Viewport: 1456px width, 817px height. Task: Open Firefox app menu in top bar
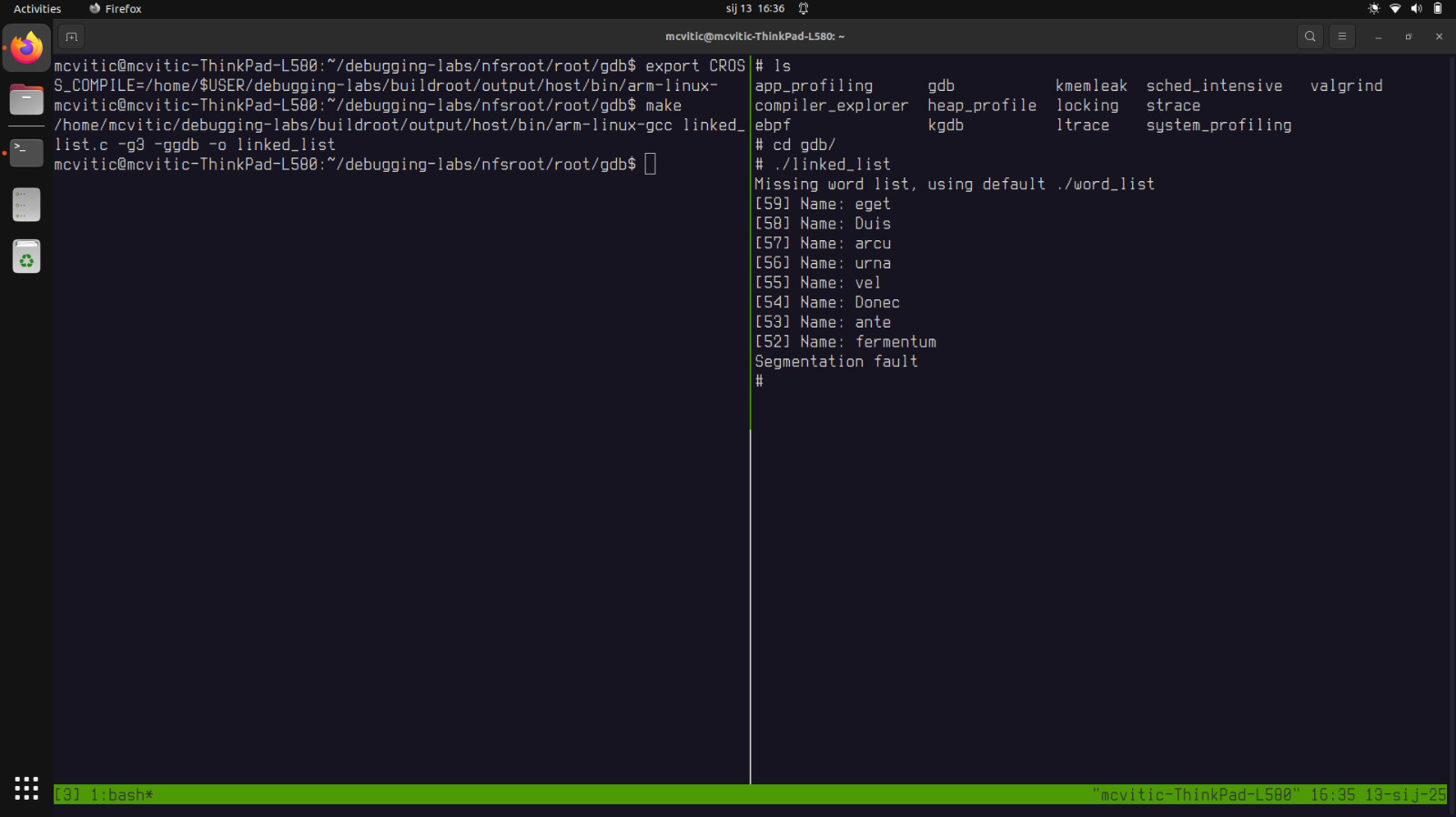click(116, 8)
